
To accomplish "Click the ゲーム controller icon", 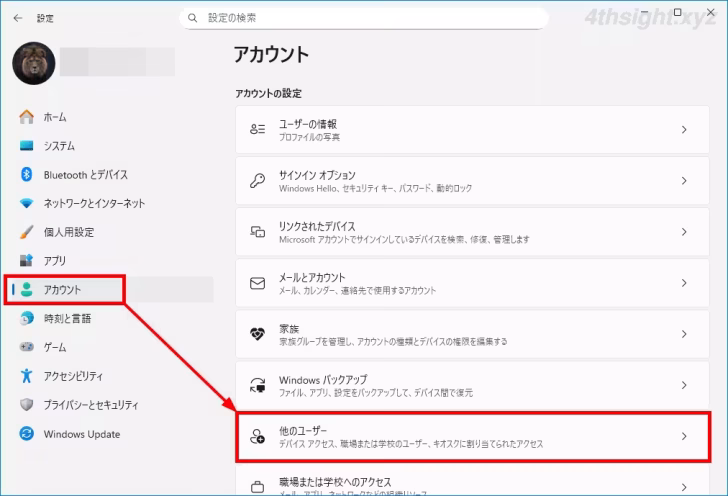I will 27,347.
